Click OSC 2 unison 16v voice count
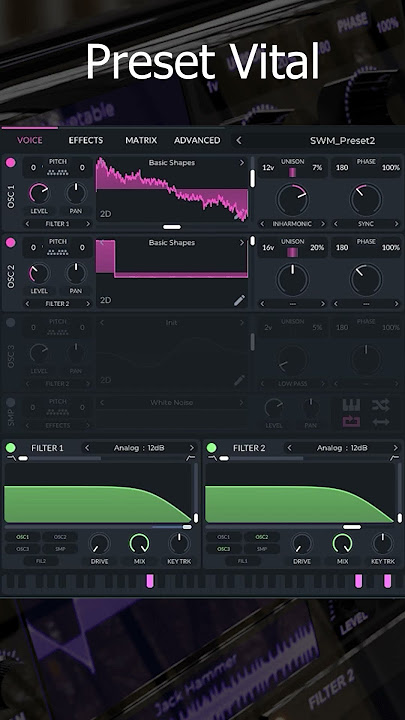 click(x=268, y=248)
